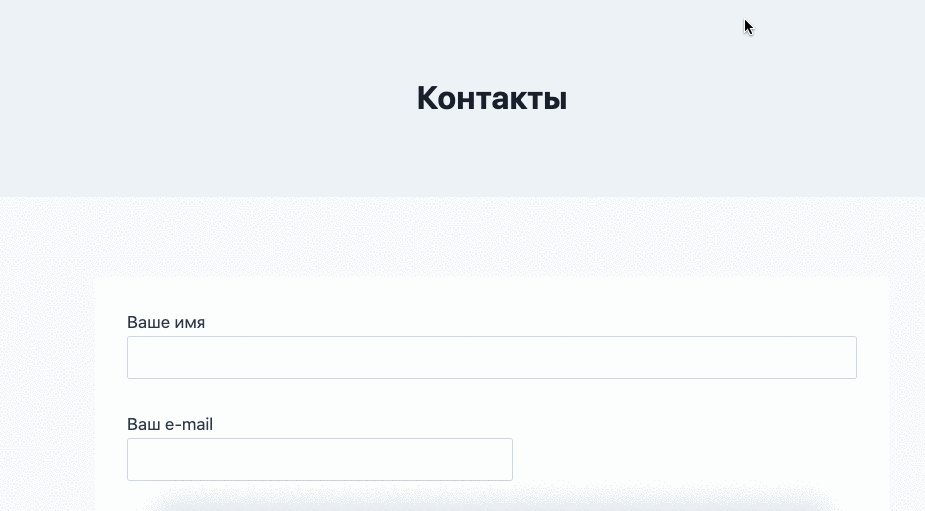This screenshot has width=925, height=511.
Task: Click the "Ваше имя" text input field
Action: [x=491, y=358]
